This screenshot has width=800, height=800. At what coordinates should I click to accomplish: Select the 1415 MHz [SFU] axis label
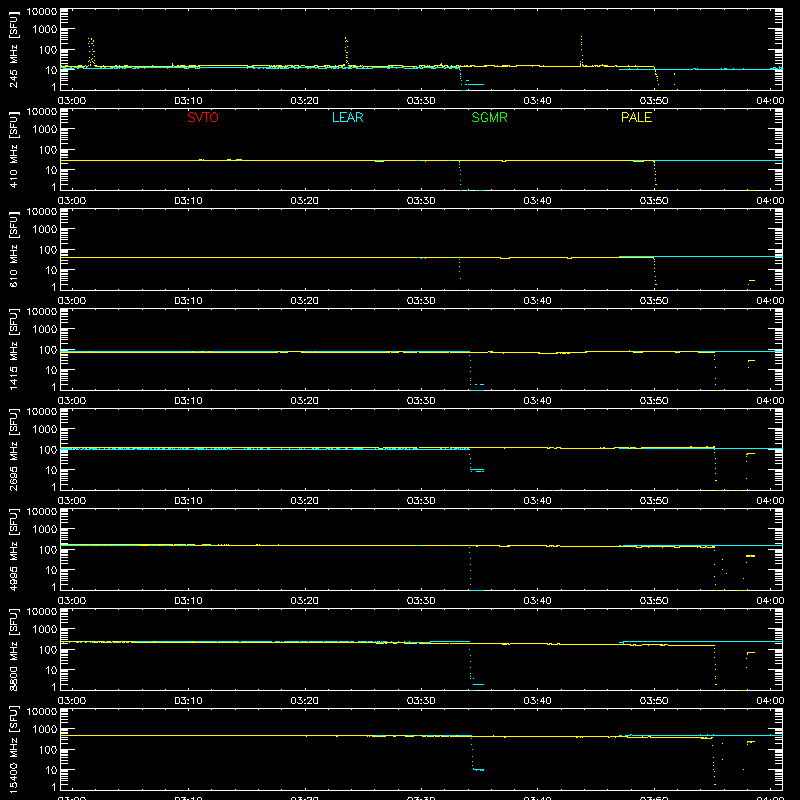coord(14,350)
